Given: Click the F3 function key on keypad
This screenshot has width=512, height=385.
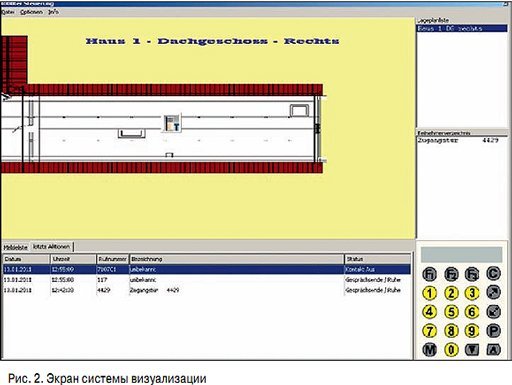Looking at the screenshot, I should click(x=472, y=274).
